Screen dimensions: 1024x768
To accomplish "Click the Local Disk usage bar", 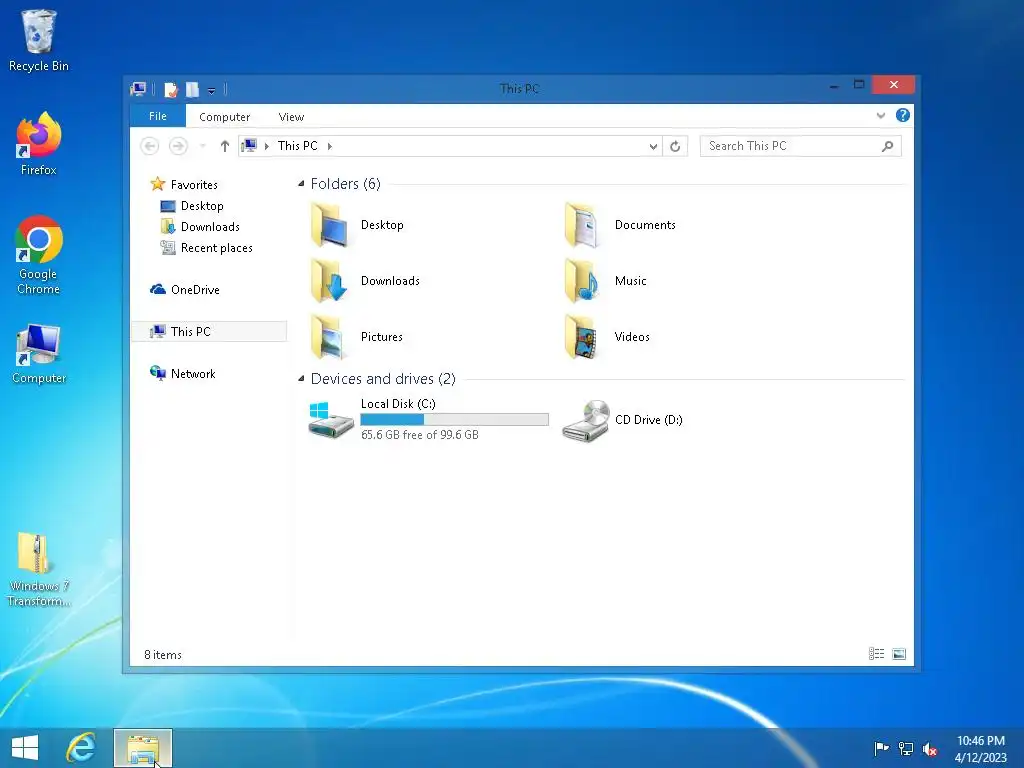I will (455, 419).
